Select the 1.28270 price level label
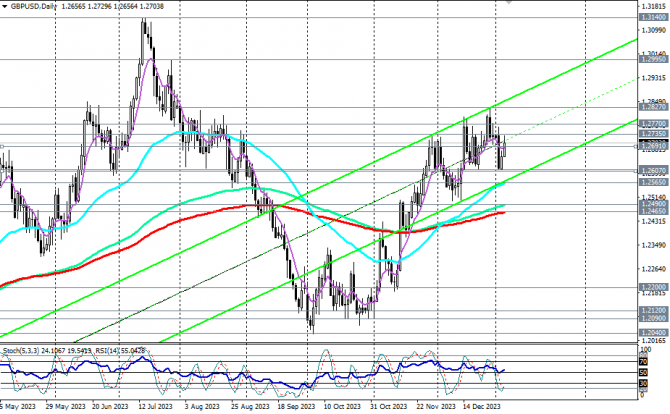 653,107
